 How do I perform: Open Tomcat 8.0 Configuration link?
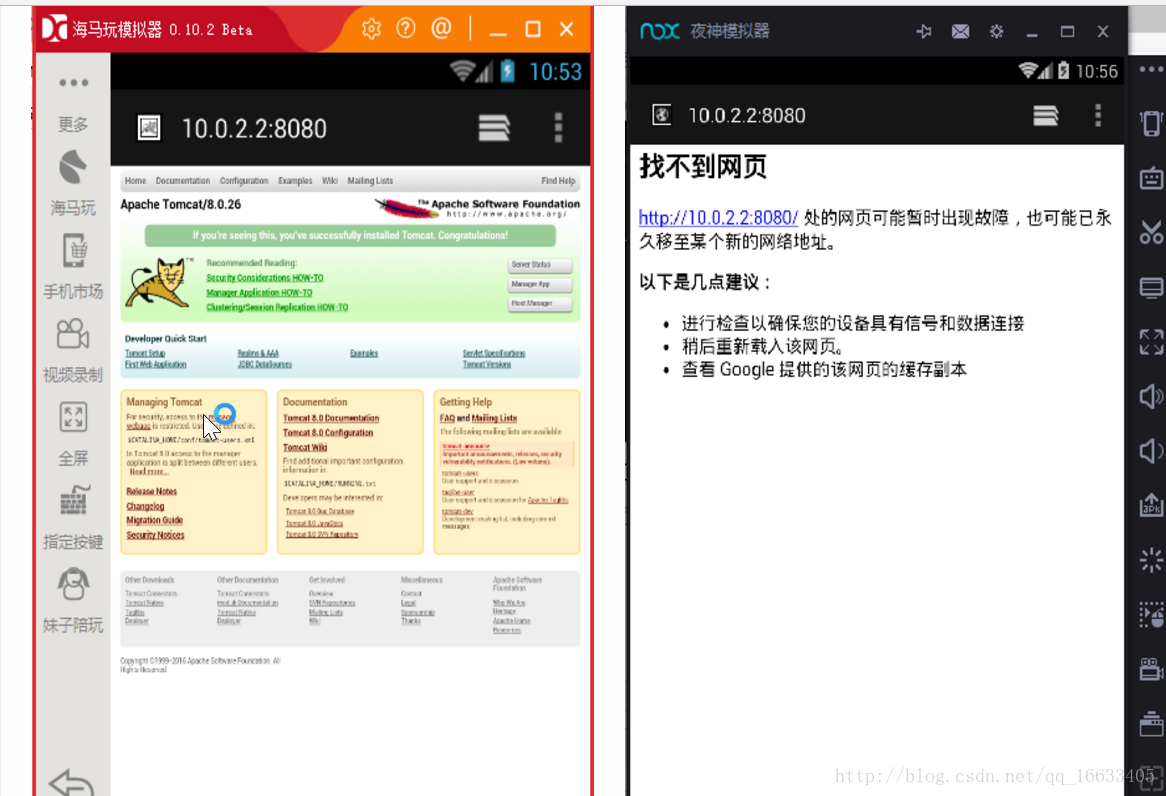click(x=328, y=432)
